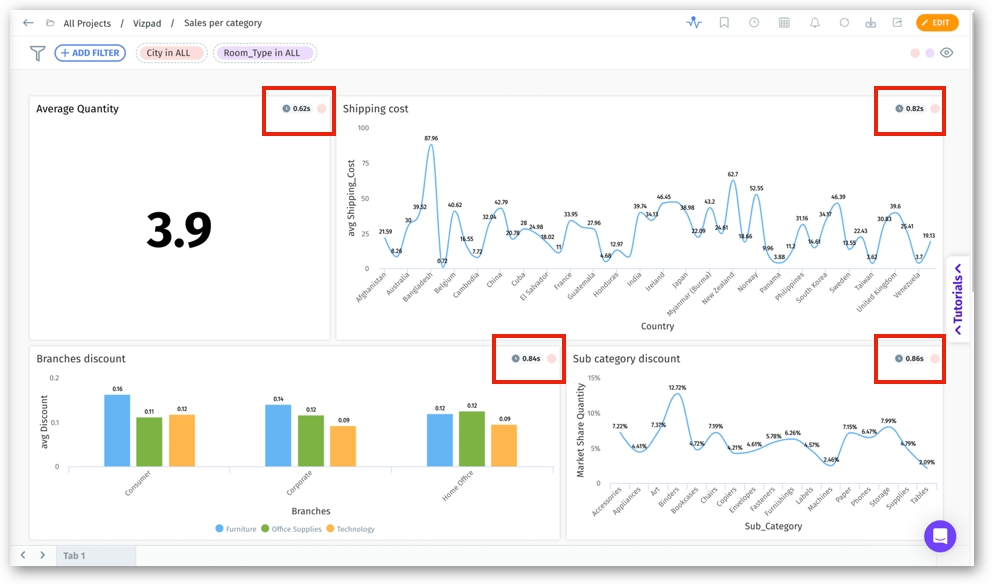992x584 pixels.
Task: Go to All Projects breadcrumb
Action: 88,23
